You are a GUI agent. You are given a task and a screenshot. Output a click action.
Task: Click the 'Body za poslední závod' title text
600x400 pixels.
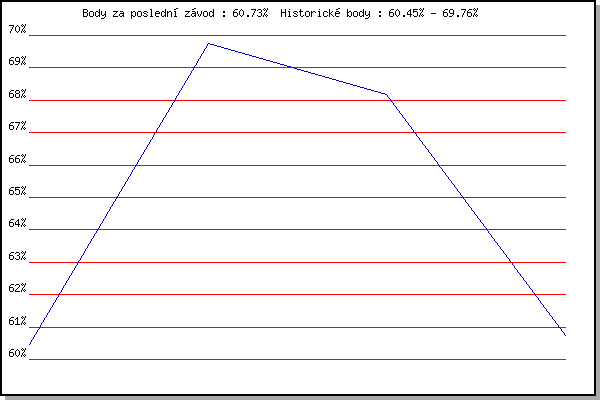175,13
